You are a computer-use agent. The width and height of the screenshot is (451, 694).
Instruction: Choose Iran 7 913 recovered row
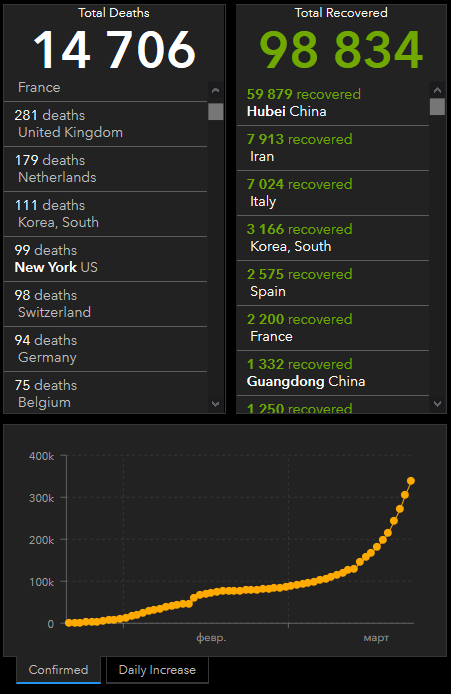pyautogui.click(x=333, y=148)
